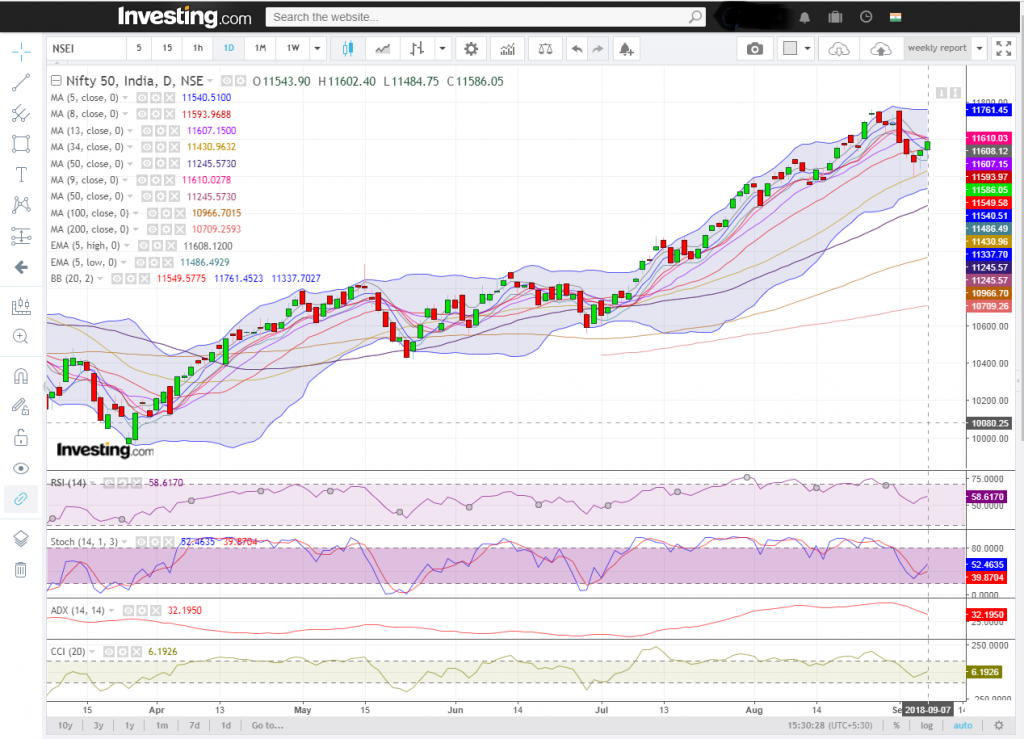
Task: Select the 1W interval
Action: pos(293,48)
